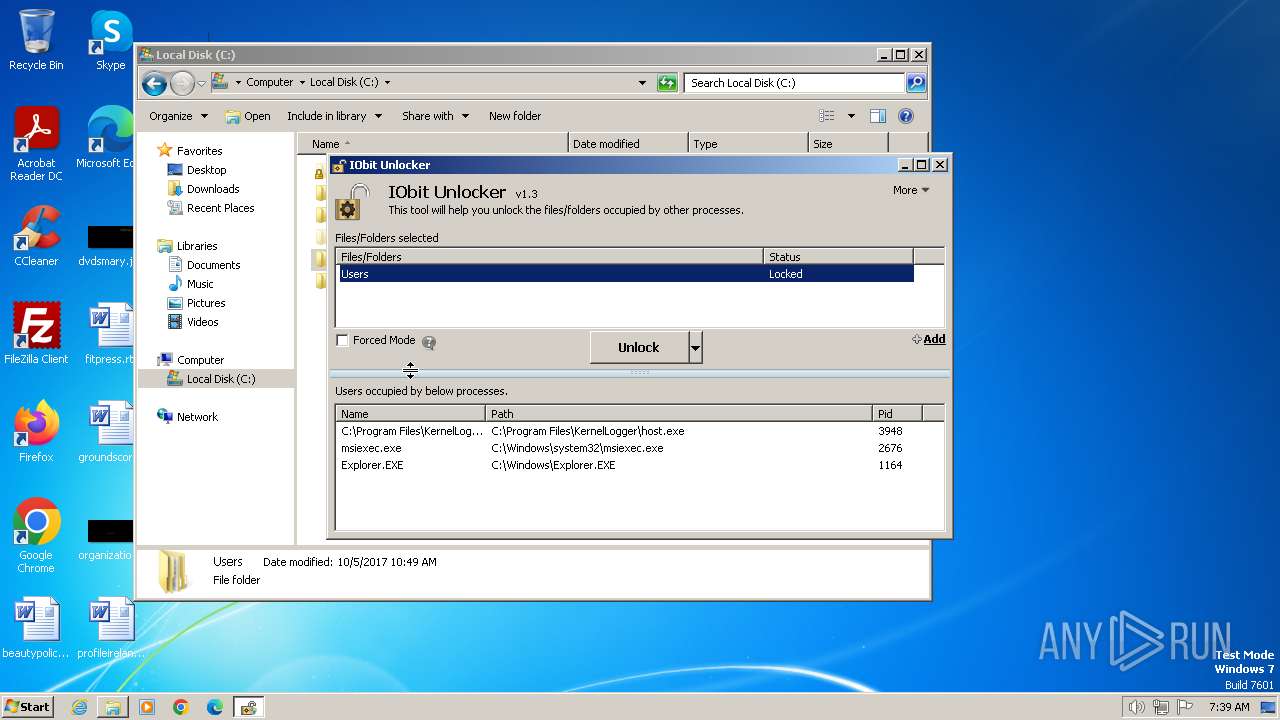
Task: Open the Unlock options dropdown arrow
Action: pyautogui.click(x=696, y=347)
